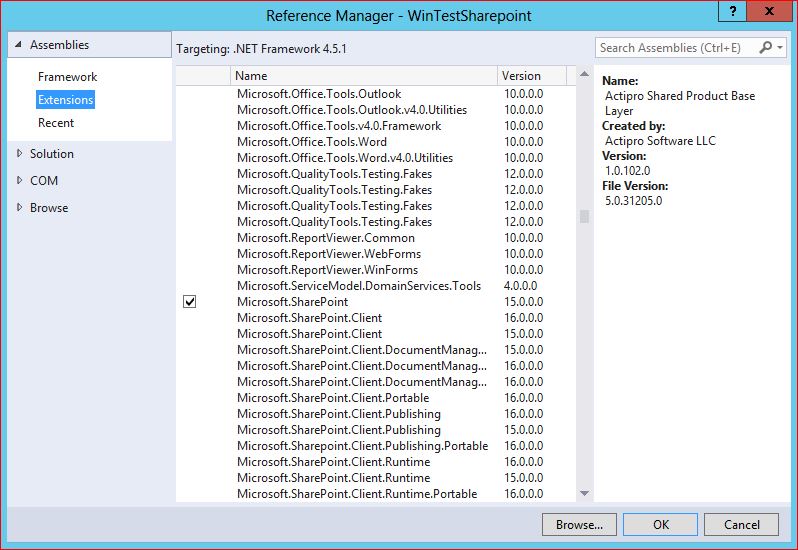The image size is (798, 550).
Task: Click the assembly list scrollbar thumb
Action: point(584,217)
